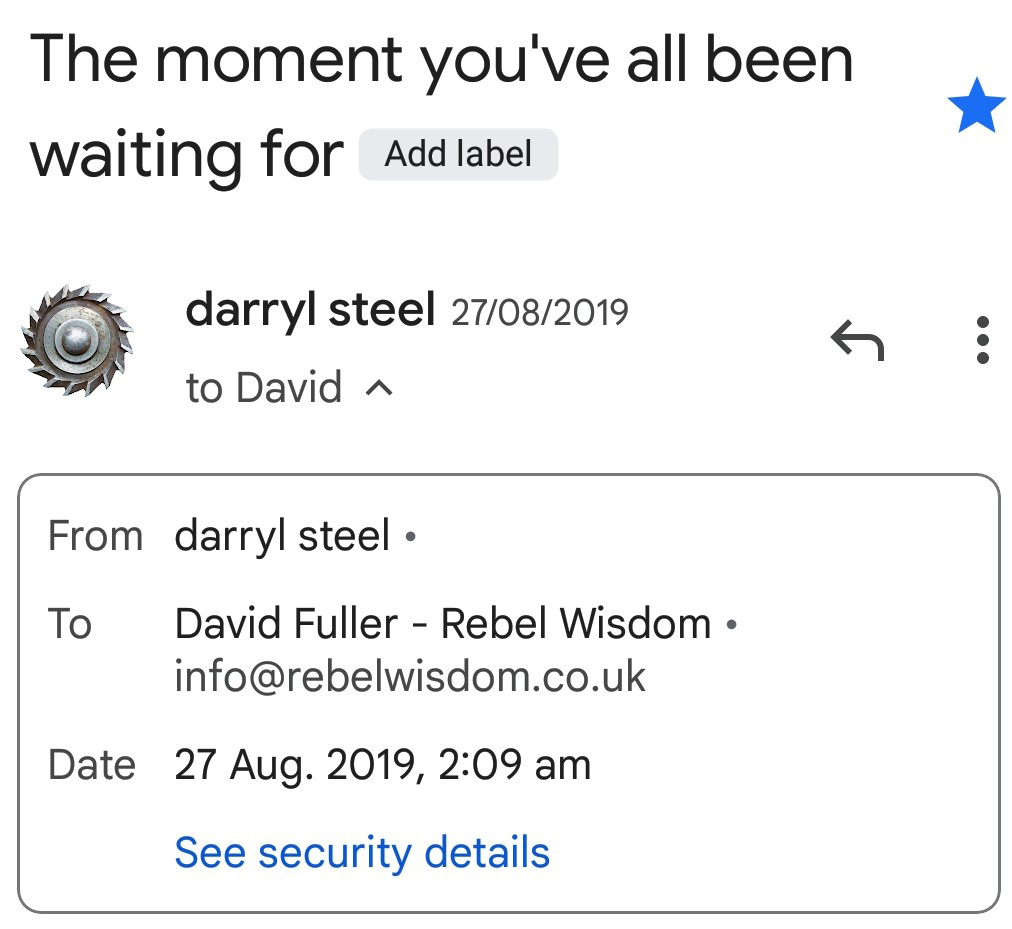Reply using the curved arrow icon
1012x929 pixels.
pos(857,341)
